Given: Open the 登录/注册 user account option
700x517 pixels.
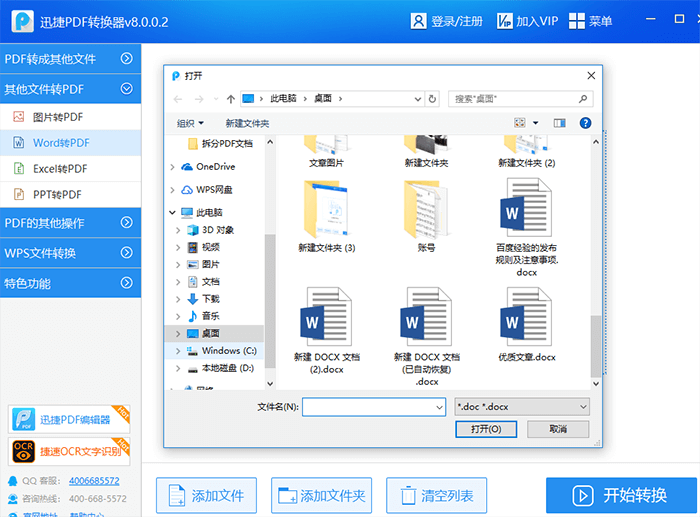Looking at the screenshot, I should (446, 21).
